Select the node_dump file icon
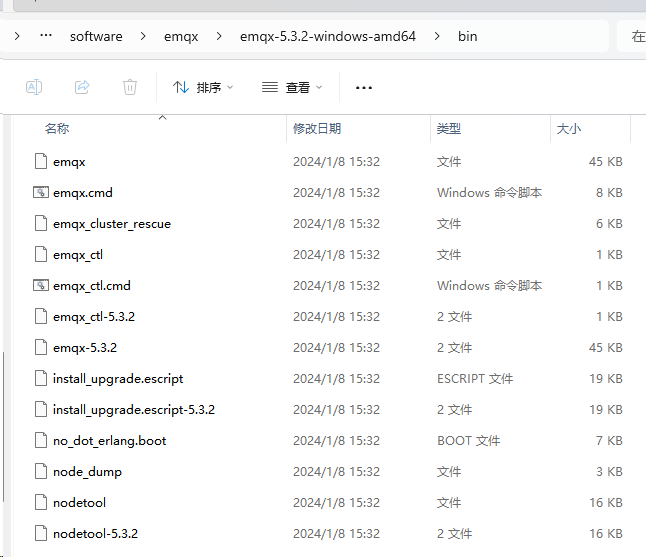The width and height of the screenshot is (646, 557). tap(41, 471)
